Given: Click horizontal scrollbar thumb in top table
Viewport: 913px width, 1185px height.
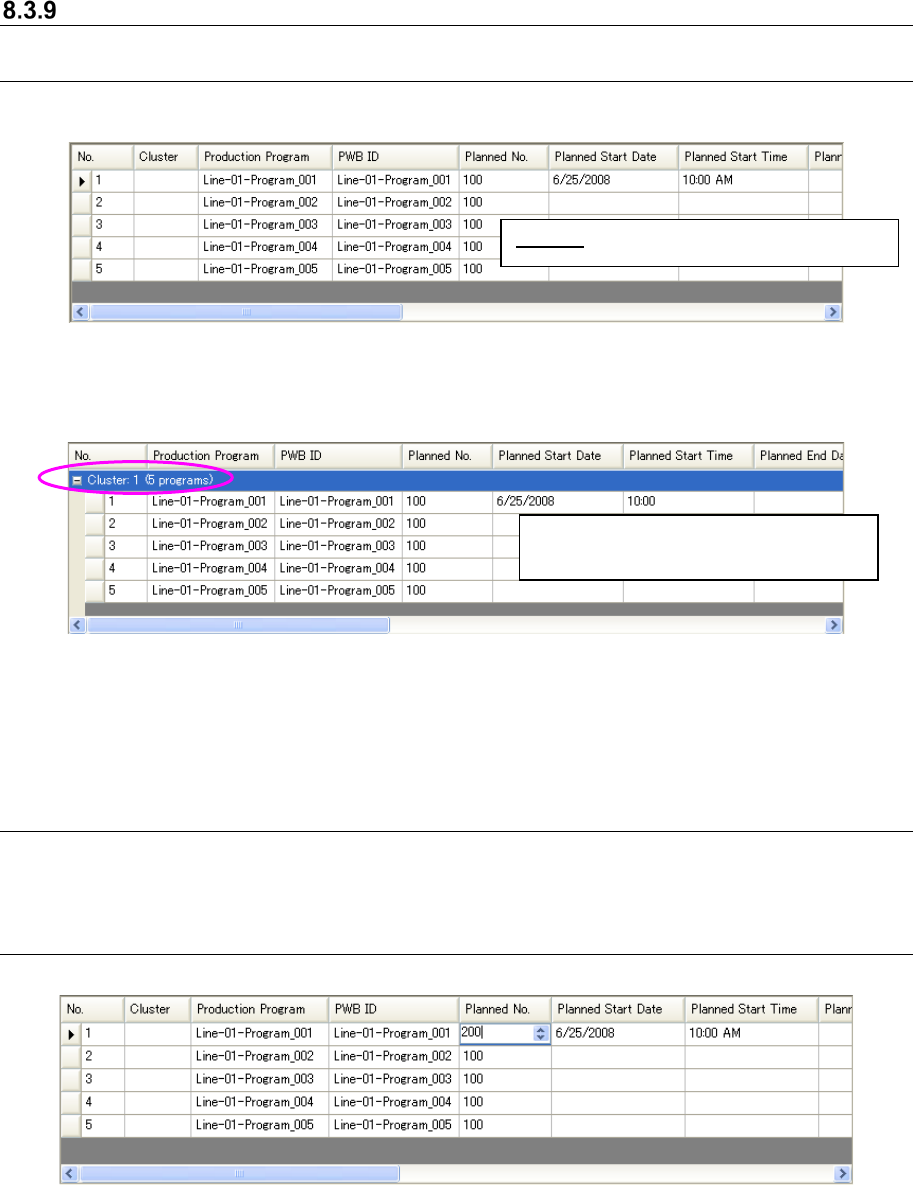Looking at the screenshot, I should point(246,312).
